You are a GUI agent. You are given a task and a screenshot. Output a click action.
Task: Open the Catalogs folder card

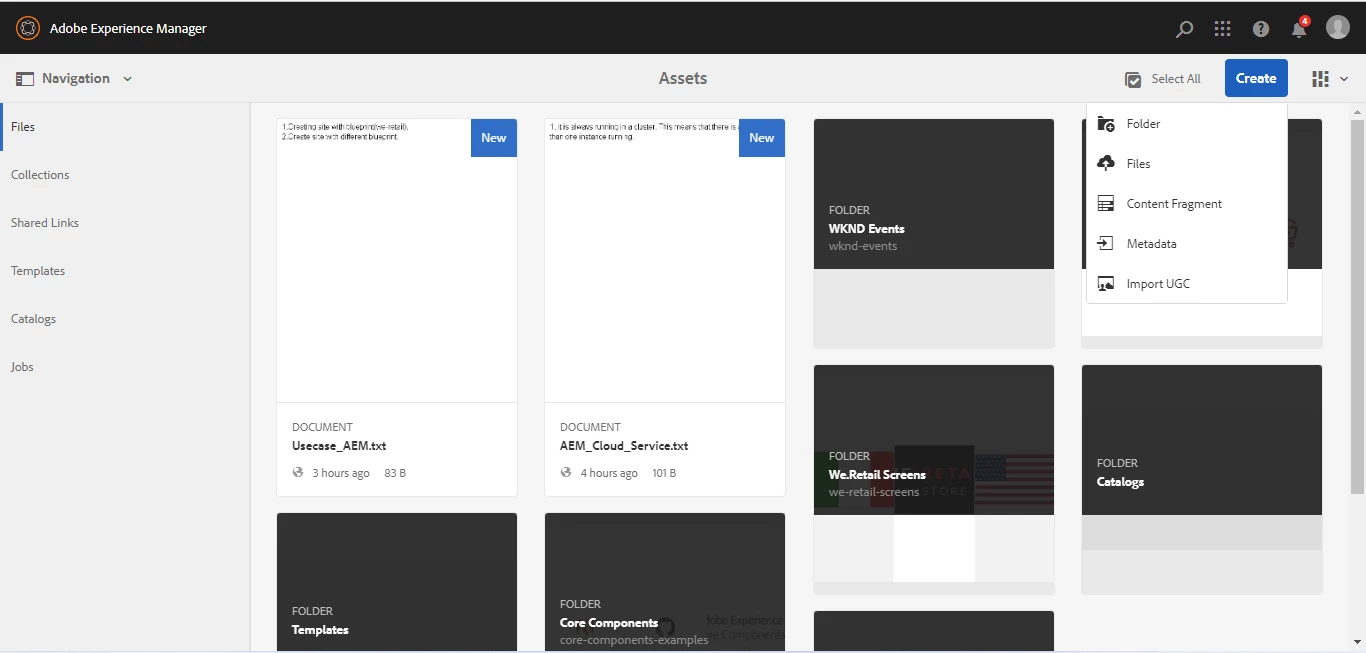1202,479
